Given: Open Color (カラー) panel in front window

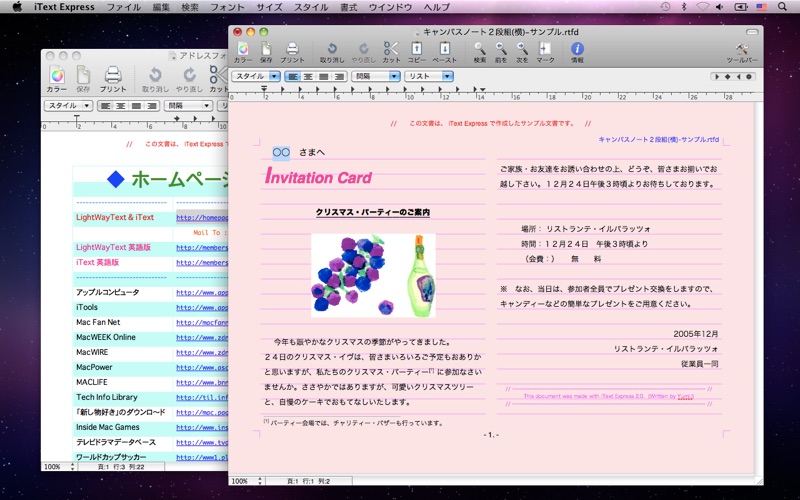Looking at the screenshot, I should point(243,52).
